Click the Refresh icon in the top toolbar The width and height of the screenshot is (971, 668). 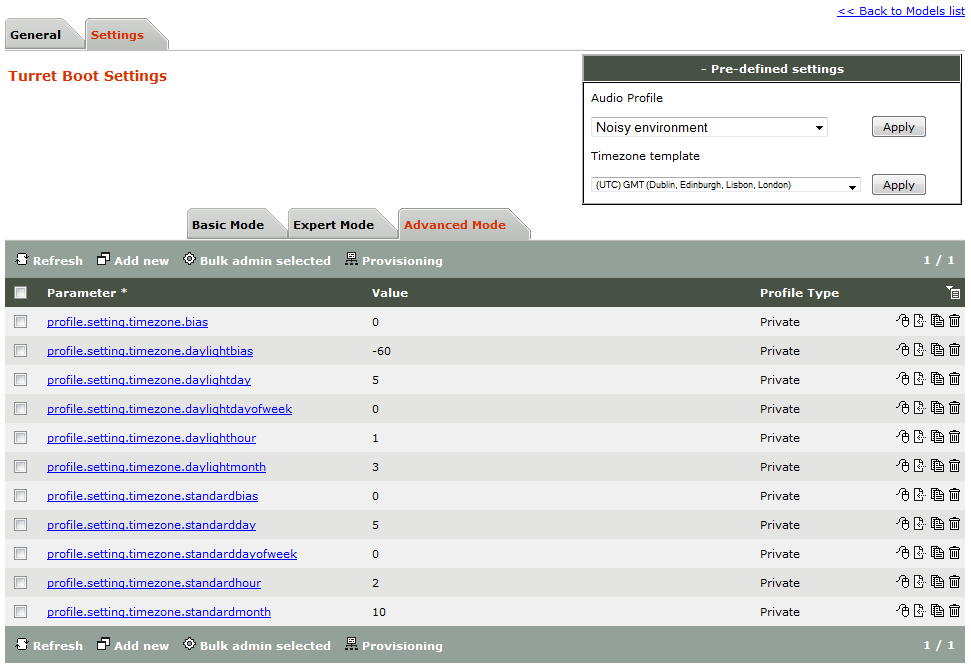pos(22,259)
